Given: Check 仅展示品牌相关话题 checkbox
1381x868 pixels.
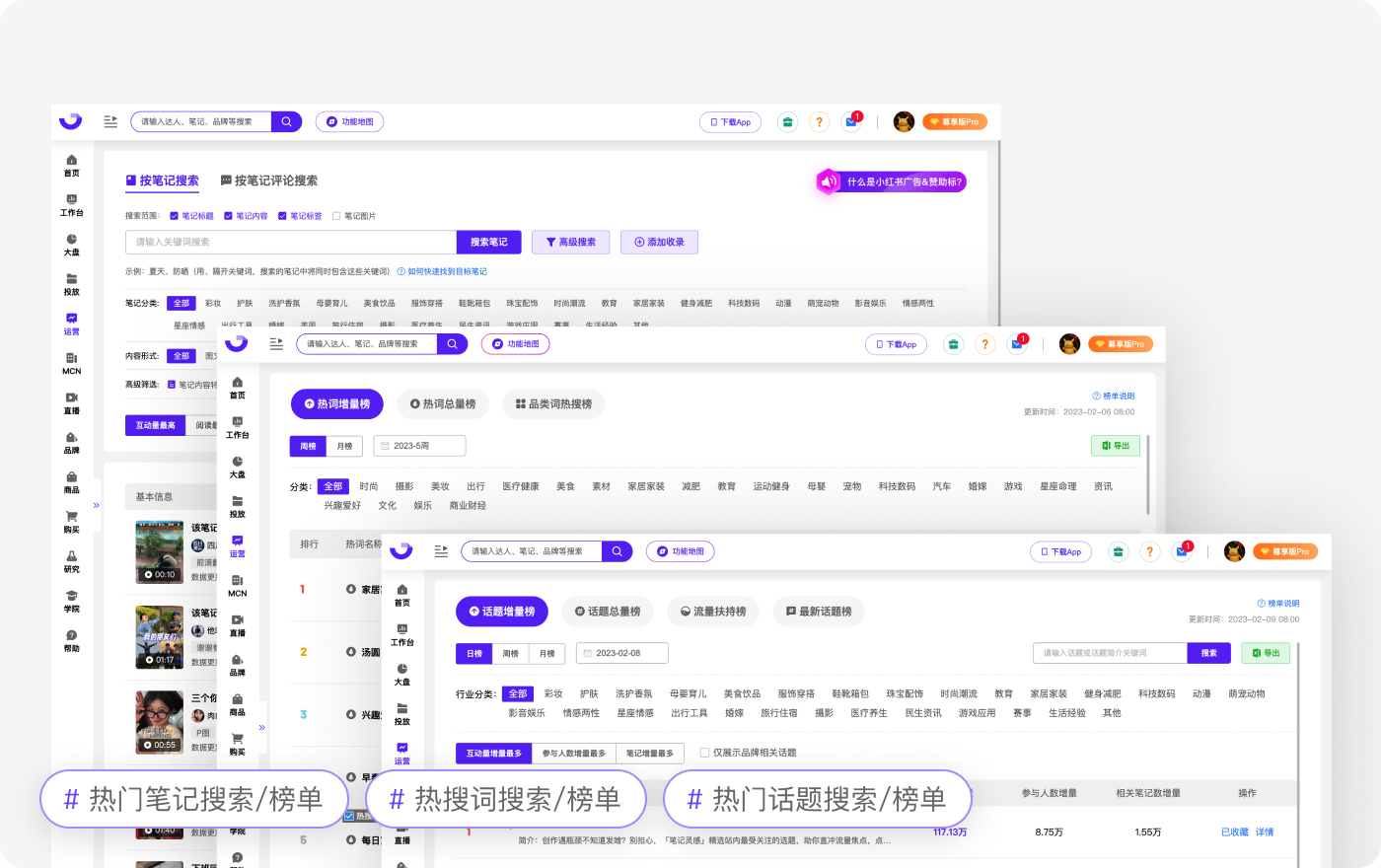Looking at the screenshot, I should point(704,753).
